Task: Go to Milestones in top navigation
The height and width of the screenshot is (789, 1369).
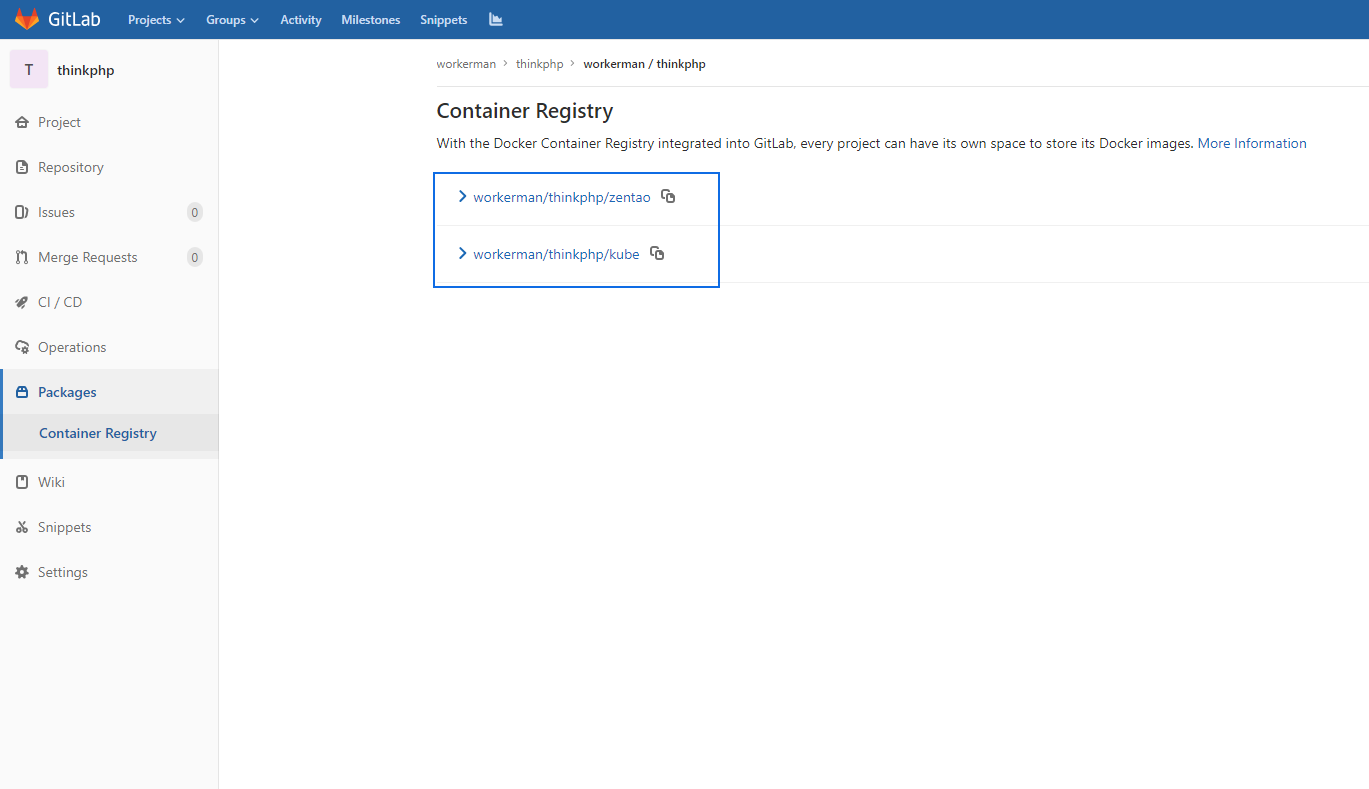Action: click(371, 19)
